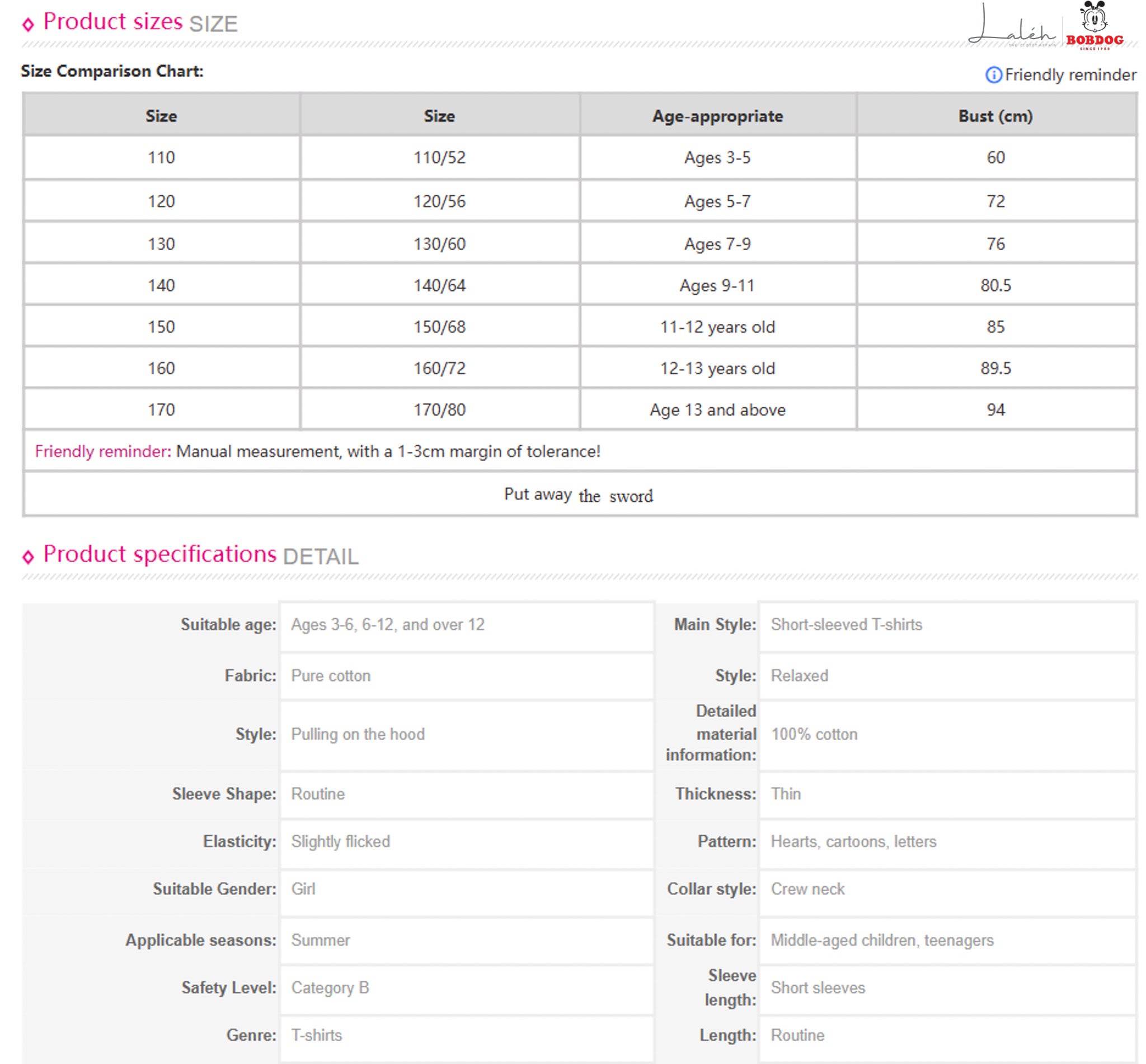Click the diamond icon beside Product sizes

[x=27, y=24]
